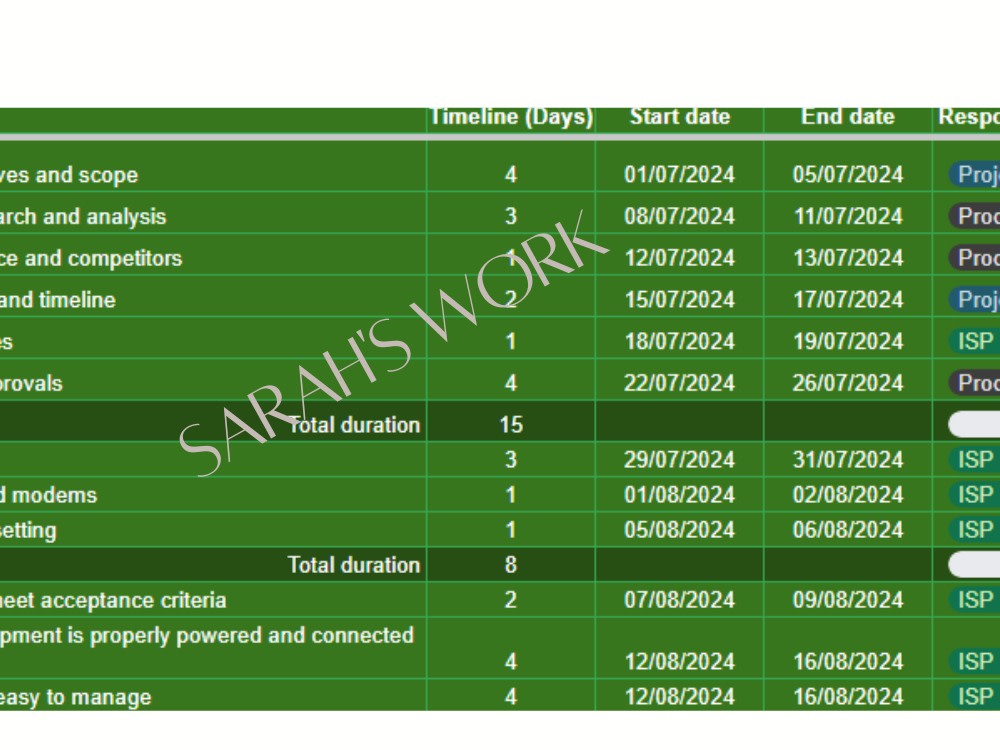Click end date cell 31/07/2024
This screenshot has height=750, width=1000.
click(x=848, y=459)
